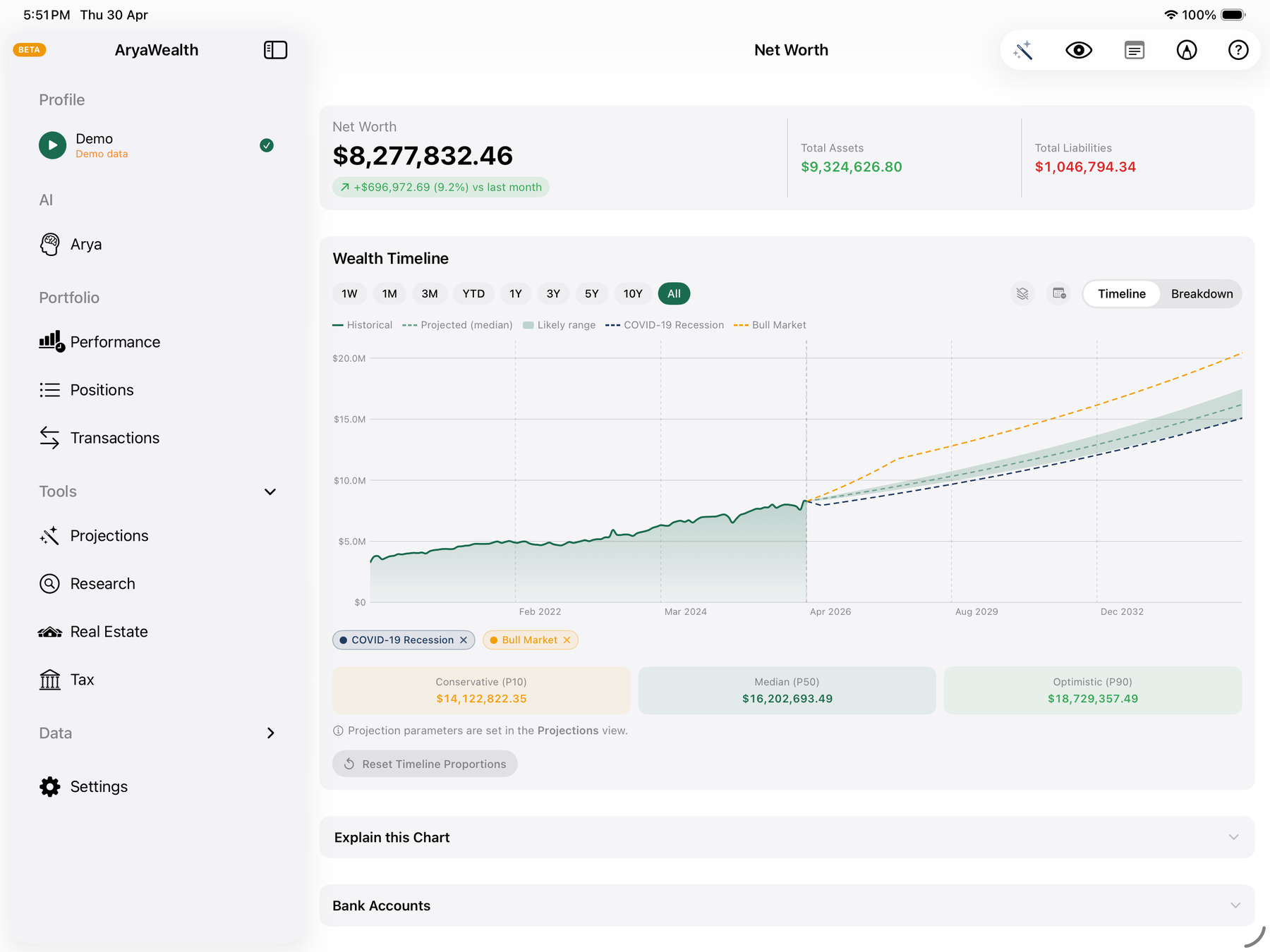Viewport: 1270px width, 952px height.
Task: Click the Conservative (P10) card
Action: [481, 690]
